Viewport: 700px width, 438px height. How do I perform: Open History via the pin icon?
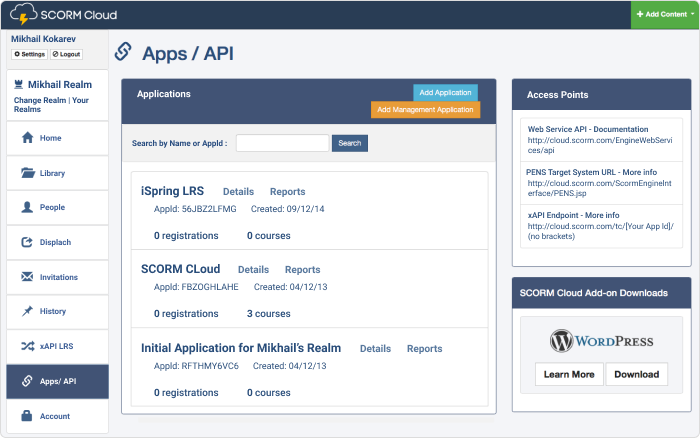[x=27, y=311]
